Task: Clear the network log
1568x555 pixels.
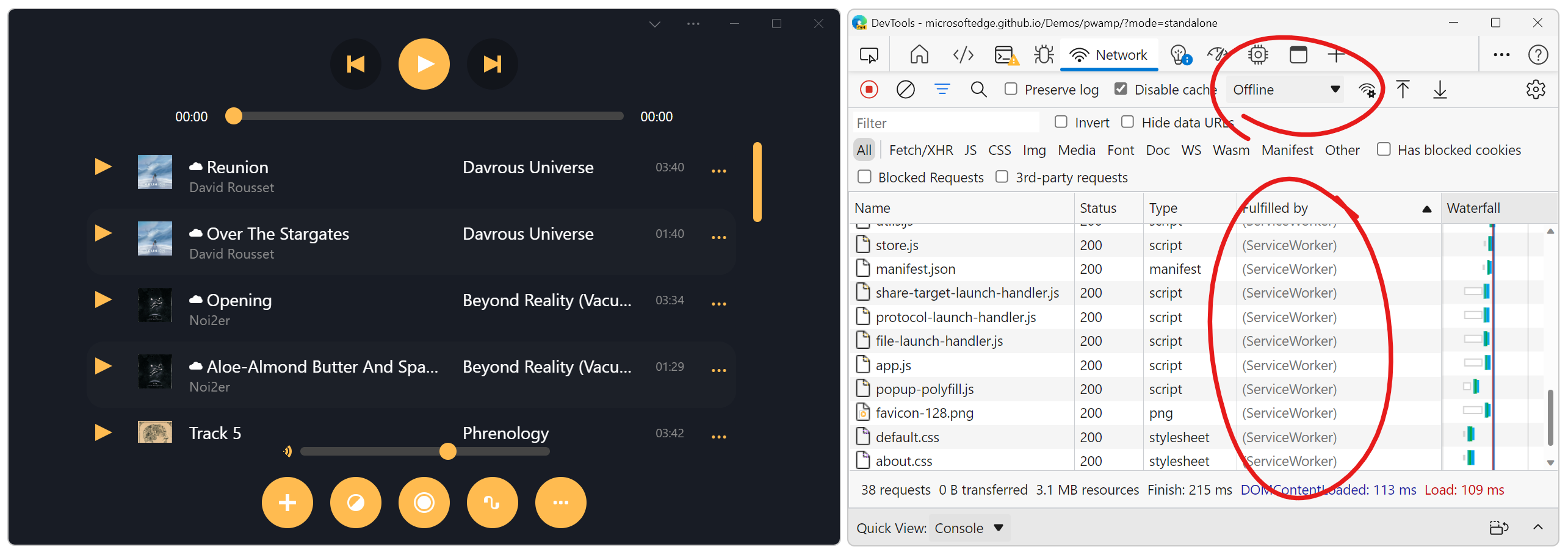Action: [x=905, y=90]
